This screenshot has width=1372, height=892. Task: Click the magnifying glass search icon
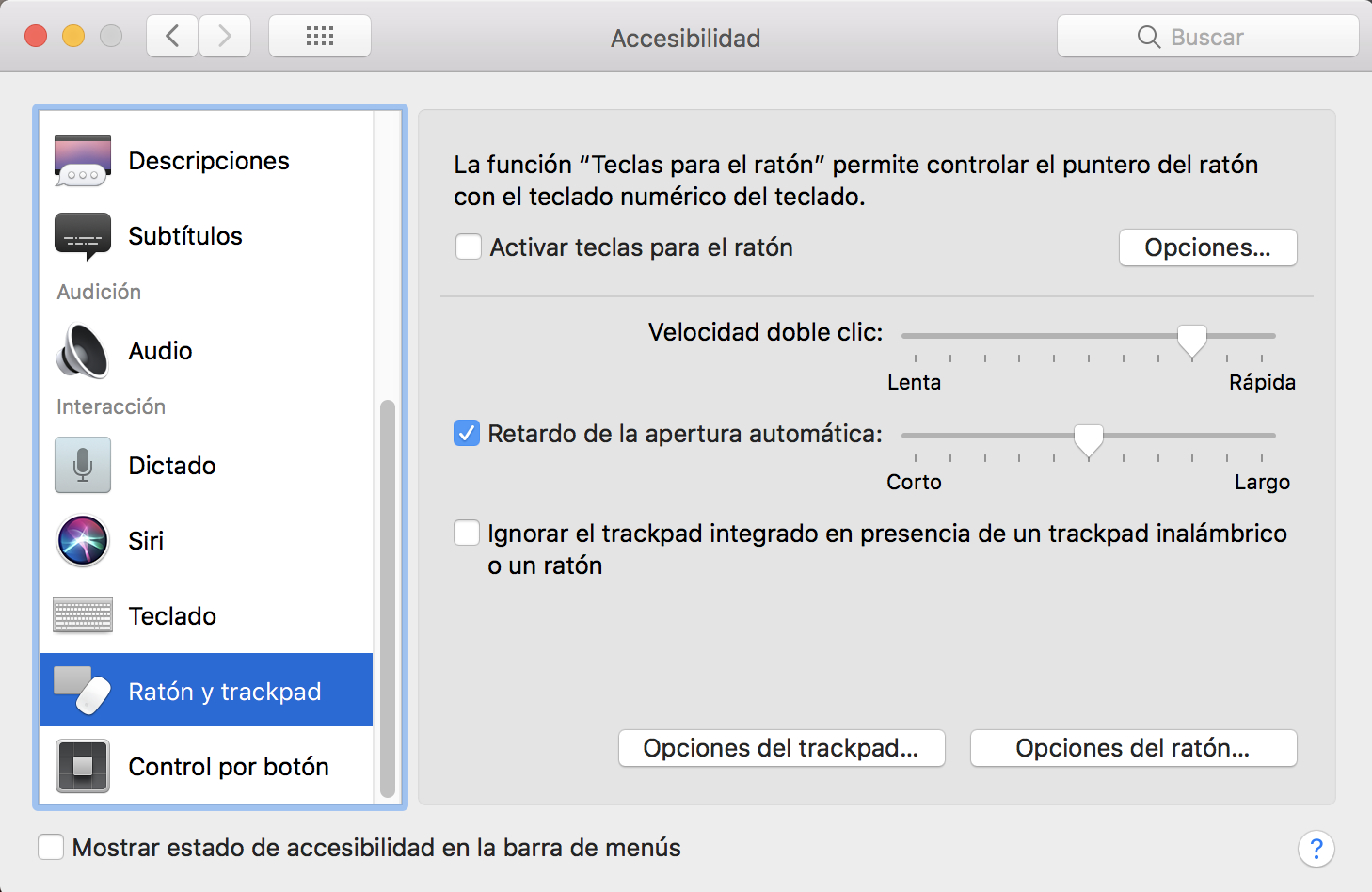[1149, 38]
